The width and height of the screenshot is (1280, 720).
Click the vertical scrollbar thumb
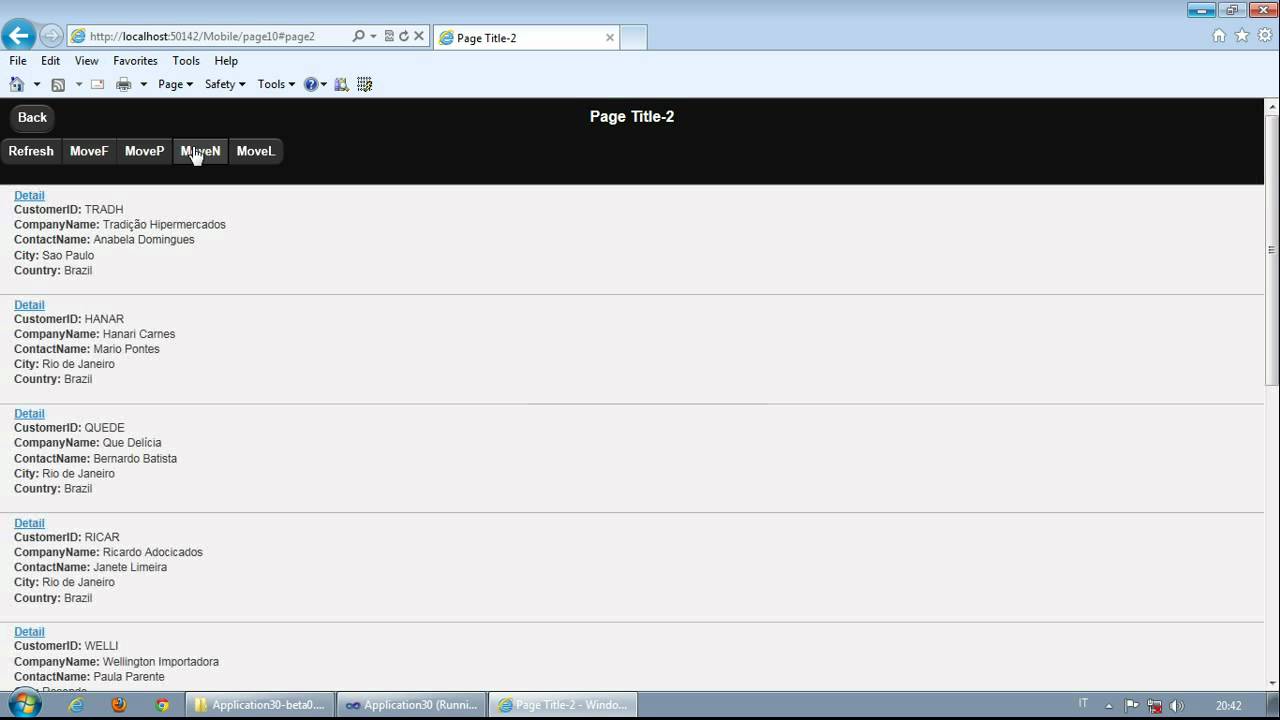pyautogui.click(x=1272, y=250)
